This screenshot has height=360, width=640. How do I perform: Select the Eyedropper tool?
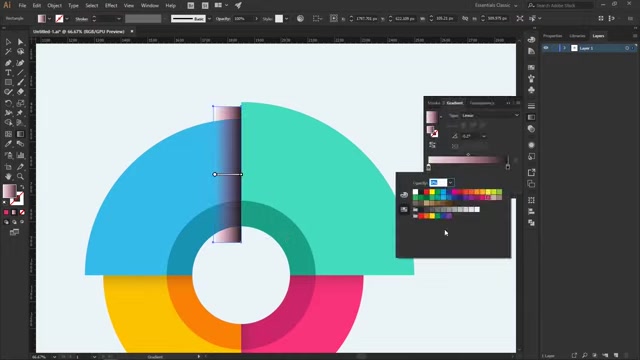(x=8, y=144)
